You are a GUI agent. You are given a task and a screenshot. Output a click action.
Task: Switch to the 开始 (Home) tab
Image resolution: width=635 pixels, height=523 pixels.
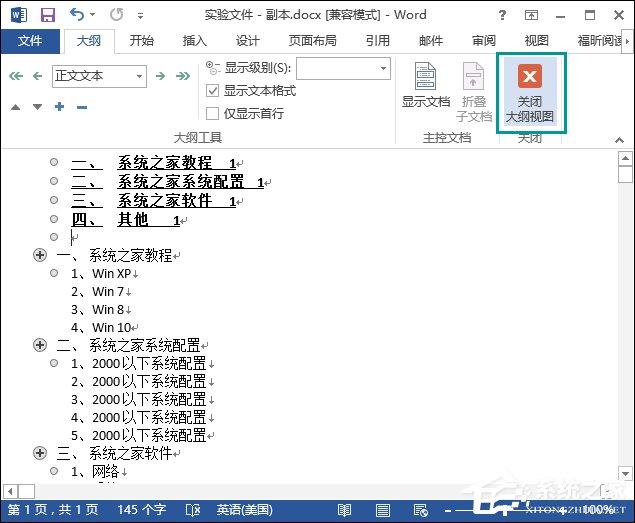point(141,41)
